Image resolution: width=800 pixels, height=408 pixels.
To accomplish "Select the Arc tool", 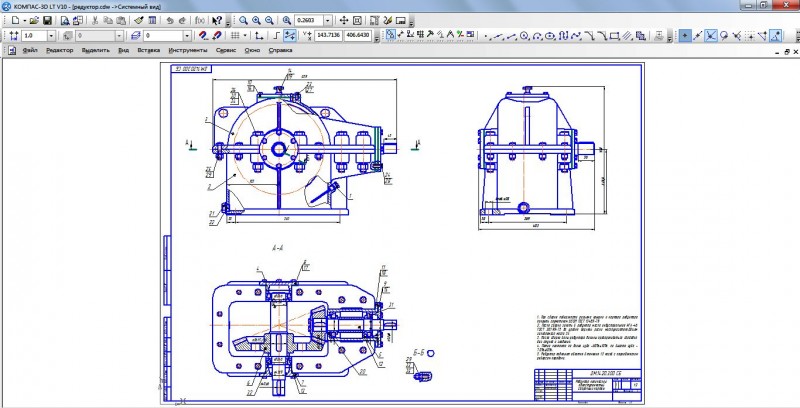I will (537, 36).
